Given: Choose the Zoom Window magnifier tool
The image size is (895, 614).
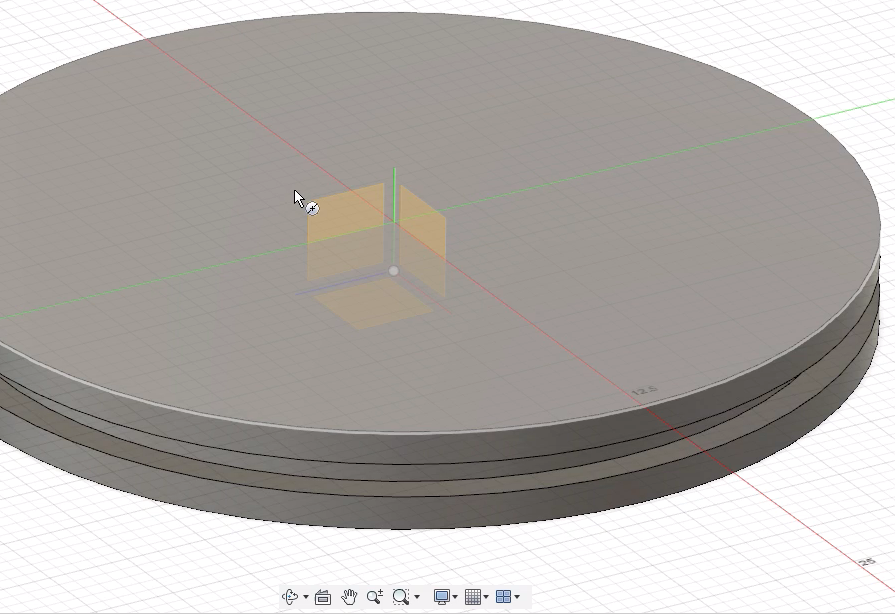Looking at the screenshot, I should [401, 597].
